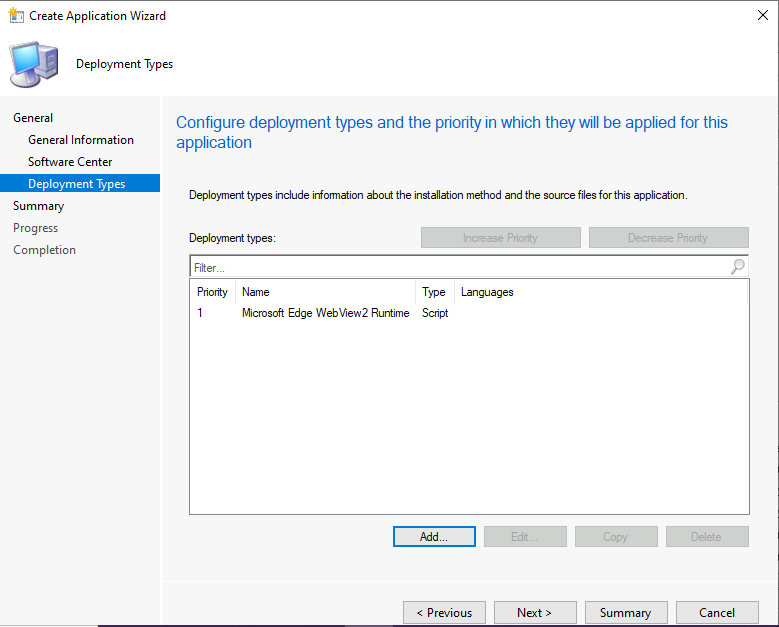This screenshot has width=779, height=627.
Task: Click the computer icon beside Deployment Types header
Action: 34,65
